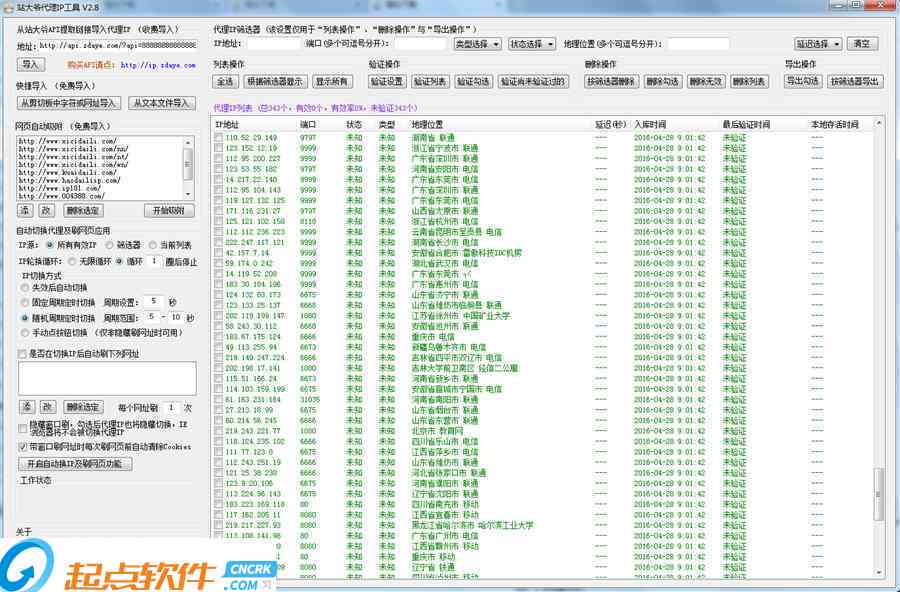
Task: Uncheck the auto-clear Cookies checkbox
Action: point(22,447)
